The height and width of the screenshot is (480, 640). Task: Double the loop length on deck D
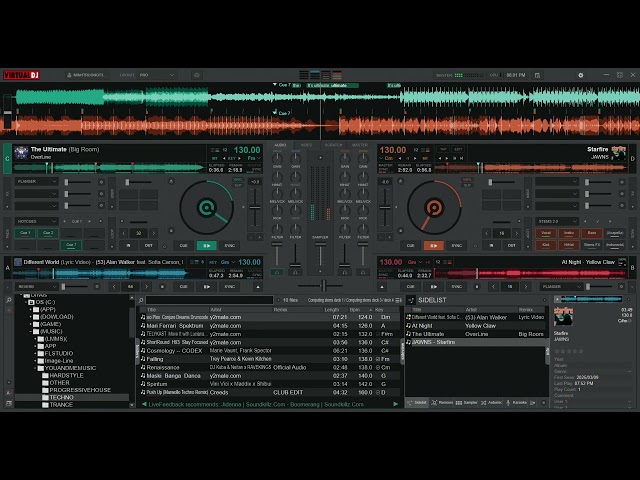(516, 233)
